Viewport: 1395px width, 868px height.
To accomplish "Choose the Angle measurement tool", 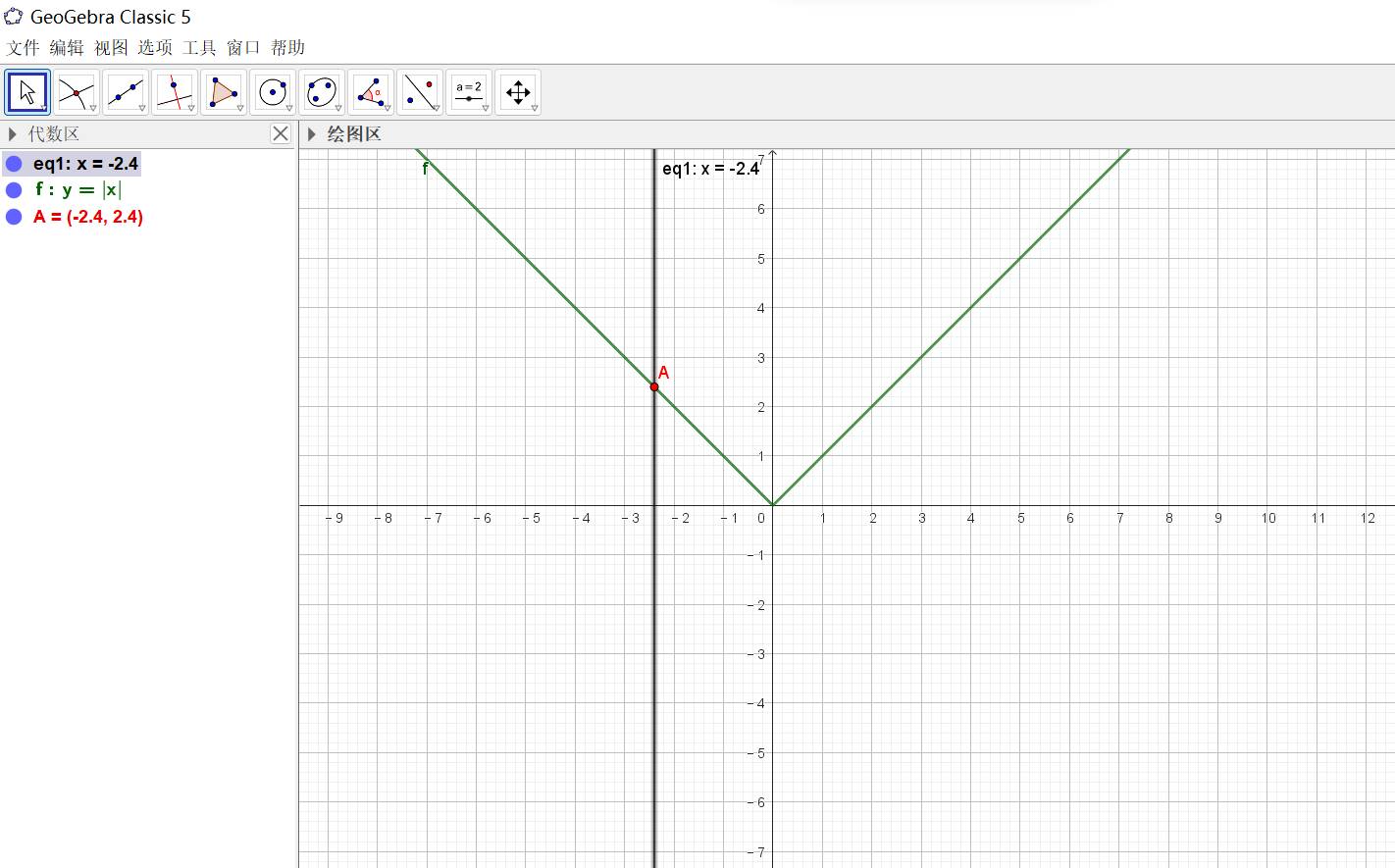I will tap(371, 92).
